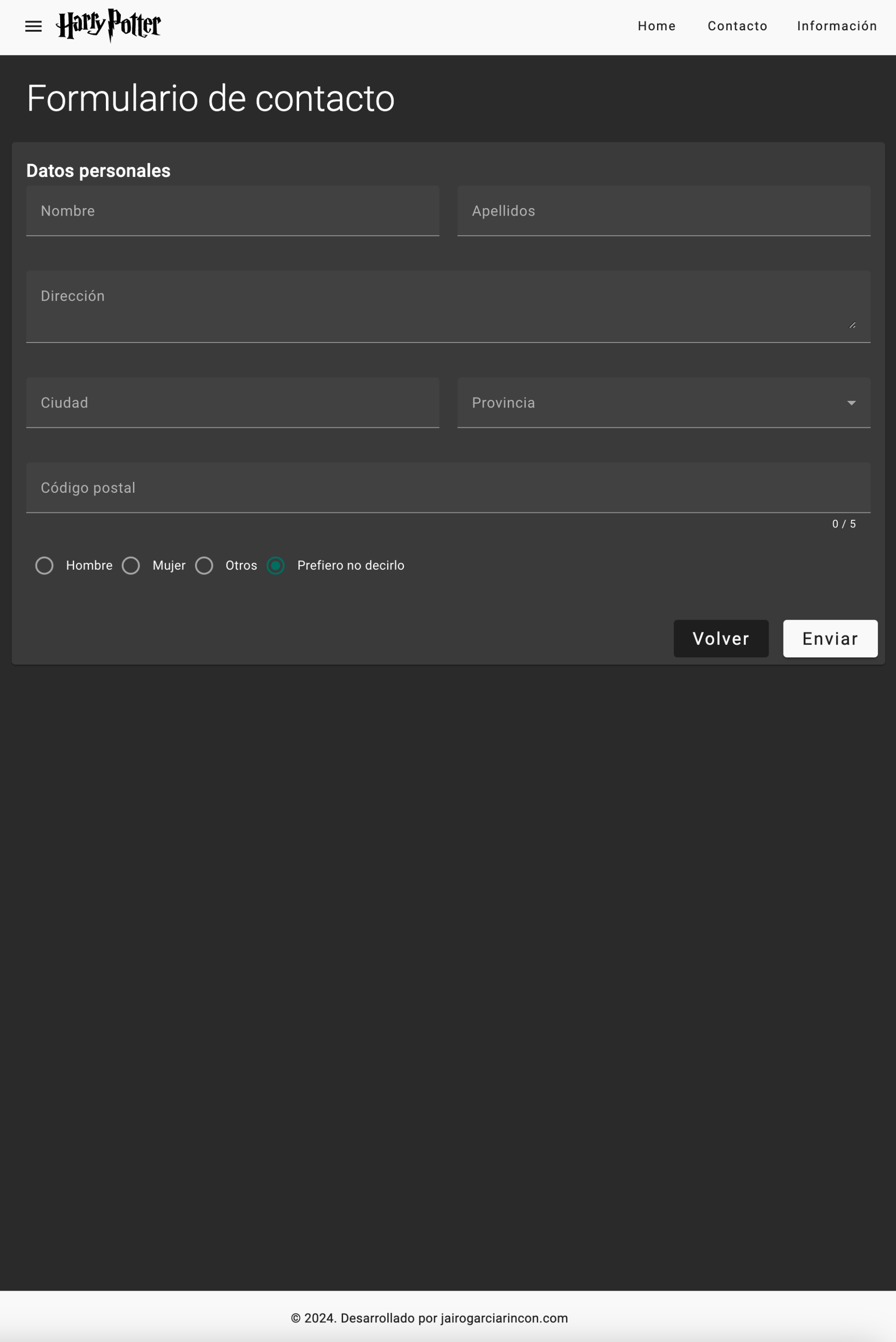Open the Información menu item

(x=837, y=26)
